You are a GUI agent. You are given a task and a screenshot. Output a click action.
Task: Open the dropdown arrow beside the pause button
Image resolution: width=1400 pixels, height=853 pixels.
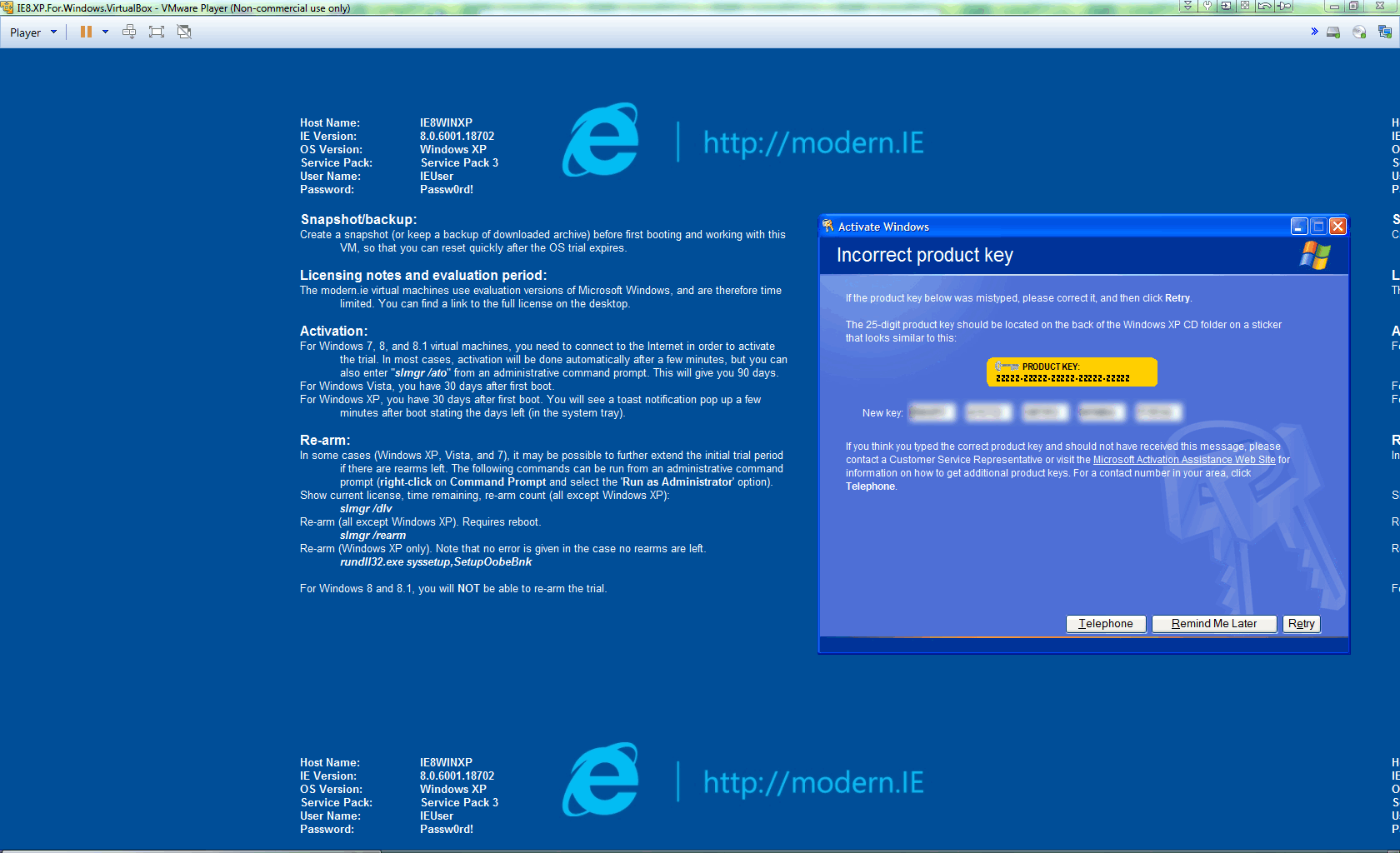(106, 32)
